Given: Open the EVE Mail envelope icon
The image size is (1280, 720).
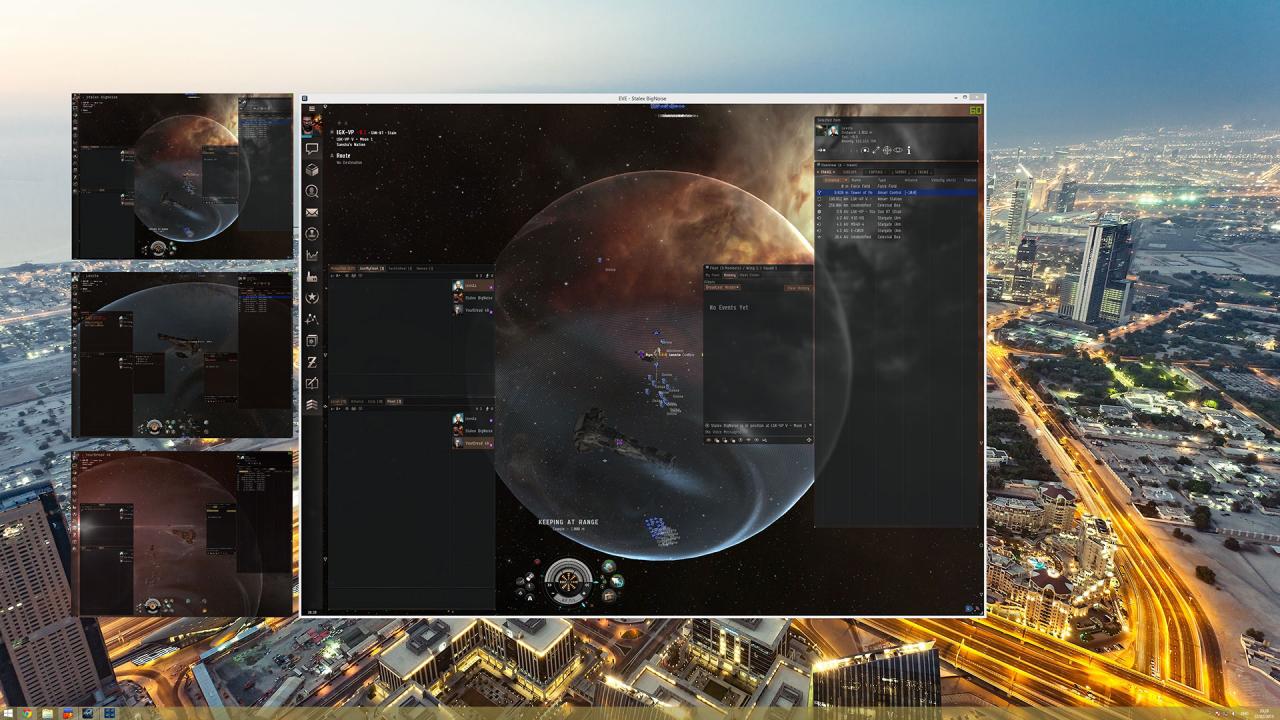Looking at the screenshot, I should [x=312, y=213].
